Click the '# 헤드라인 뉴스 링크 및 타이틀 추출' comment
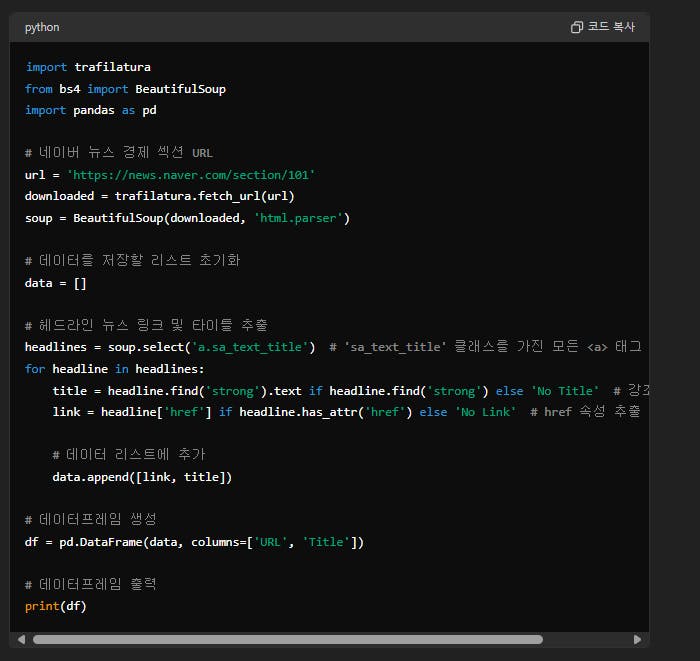 [x=146, y=325]
